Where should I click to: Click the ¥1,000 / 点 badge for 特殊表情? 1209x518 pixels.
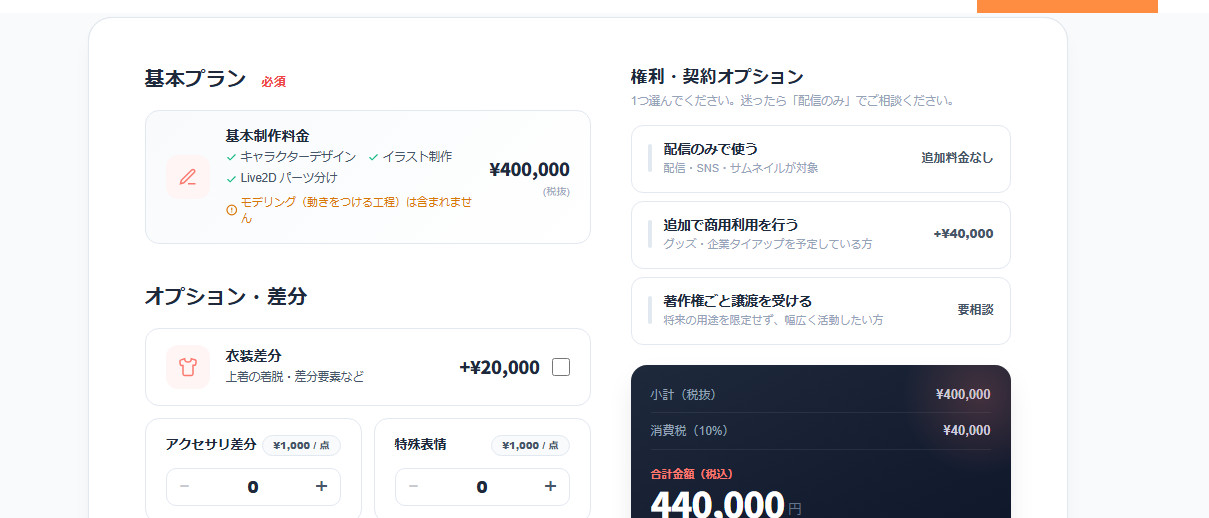pos(530,445)
